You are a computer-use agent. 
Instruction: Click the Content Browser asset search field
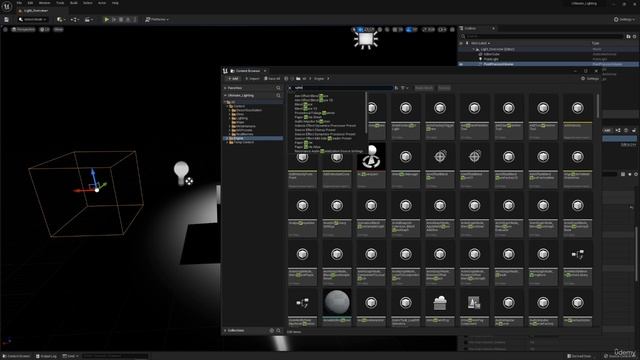pyautogui.click(x=343, y=88)
